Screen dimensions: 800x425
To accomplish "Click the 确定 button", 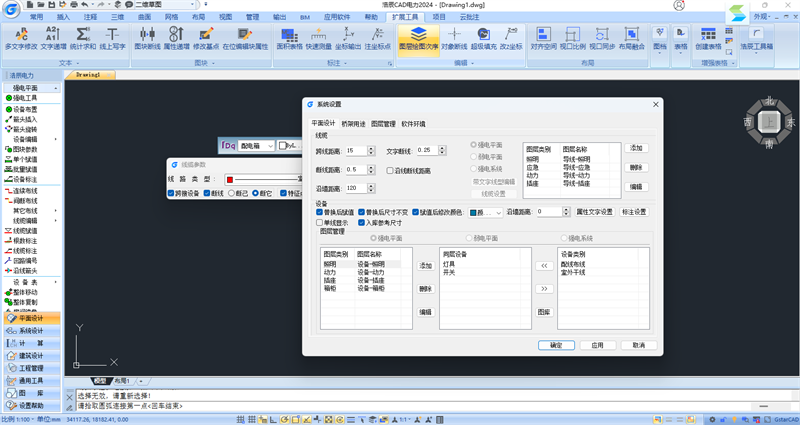I will click(556, 344).
